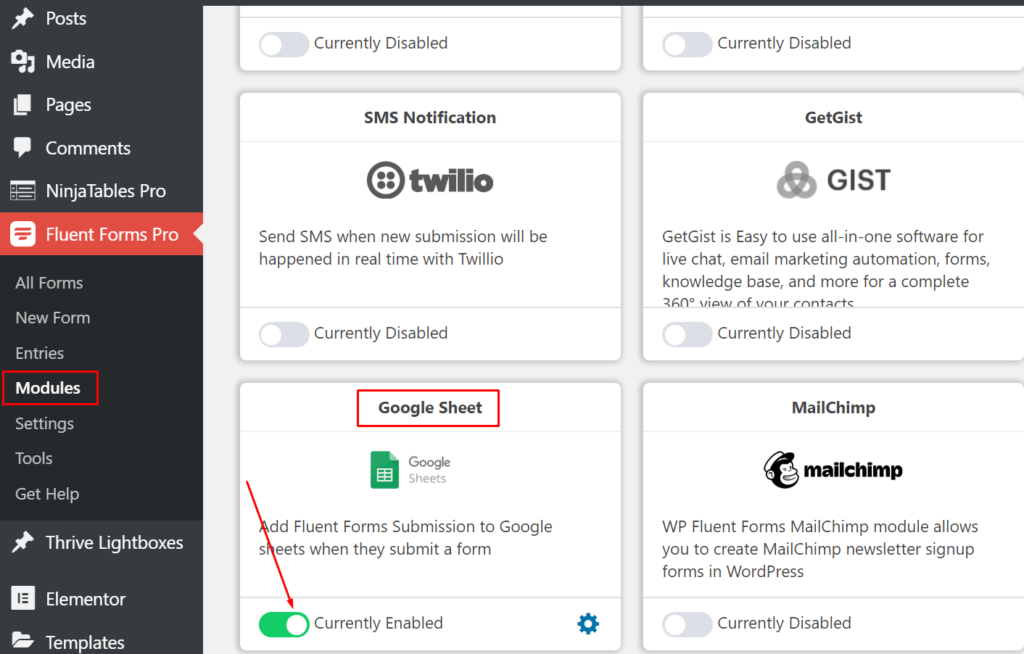Open Fluent Forms Settings submenu
Screen dimensions: 1024x654
(44, 424)
